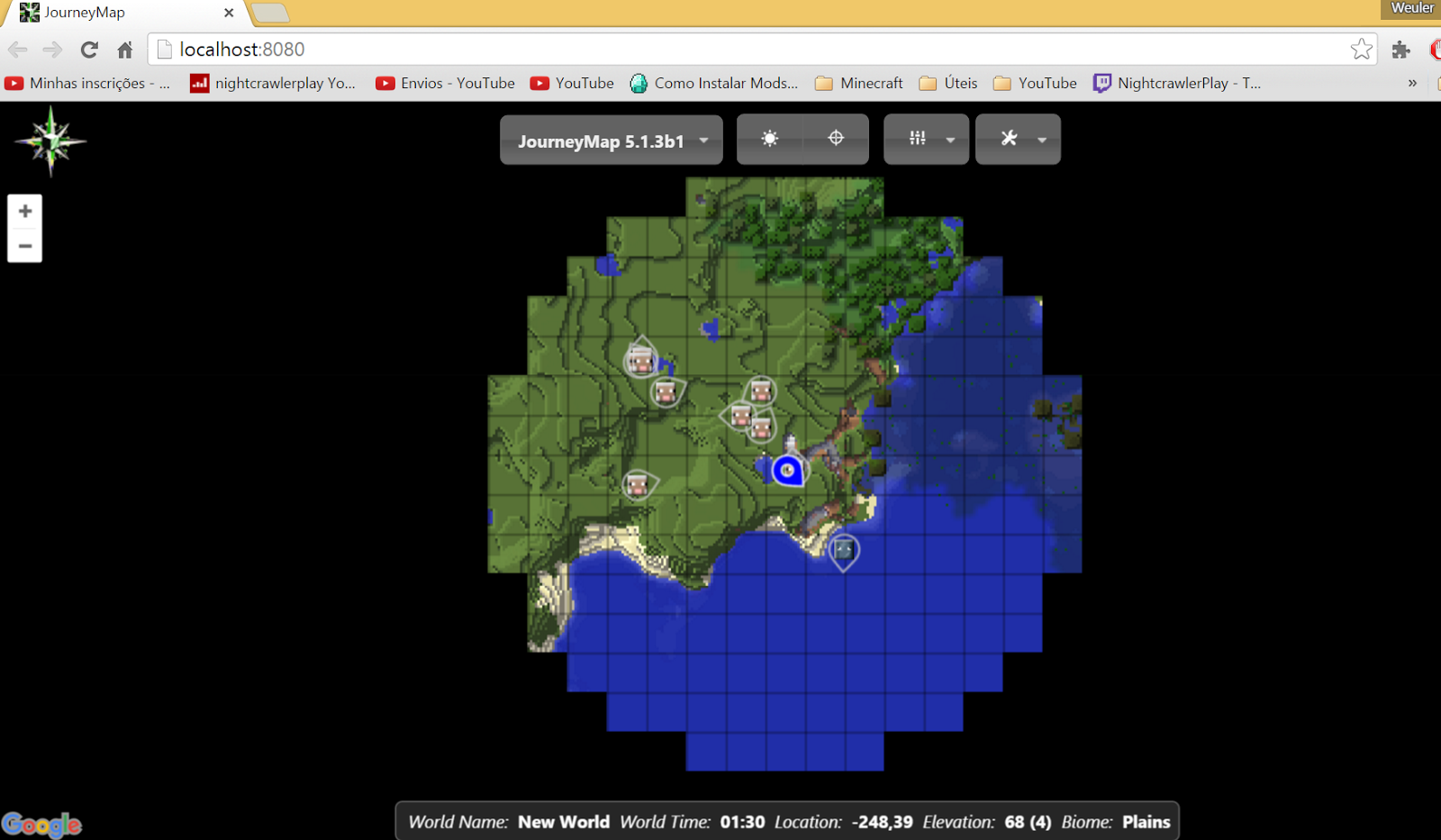Select the blue player marker on the map
1441x840 pixels.
click(788, 469)
